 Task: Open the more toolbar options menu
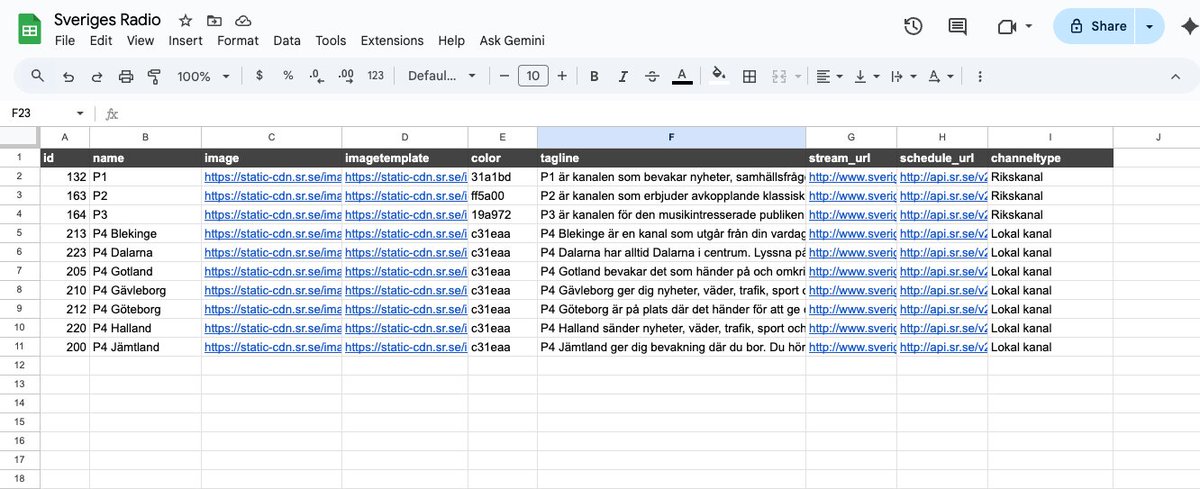pyautogui.click(x=979, y=76)
